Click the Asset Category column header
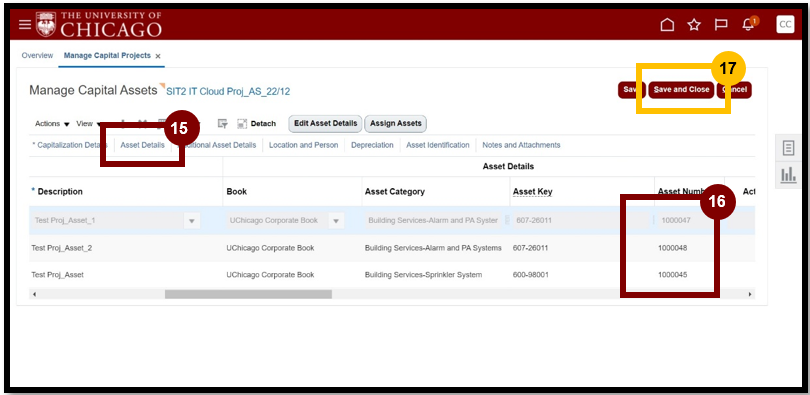Viewport: 810px width, 395px height. click(x=395, y=192)
